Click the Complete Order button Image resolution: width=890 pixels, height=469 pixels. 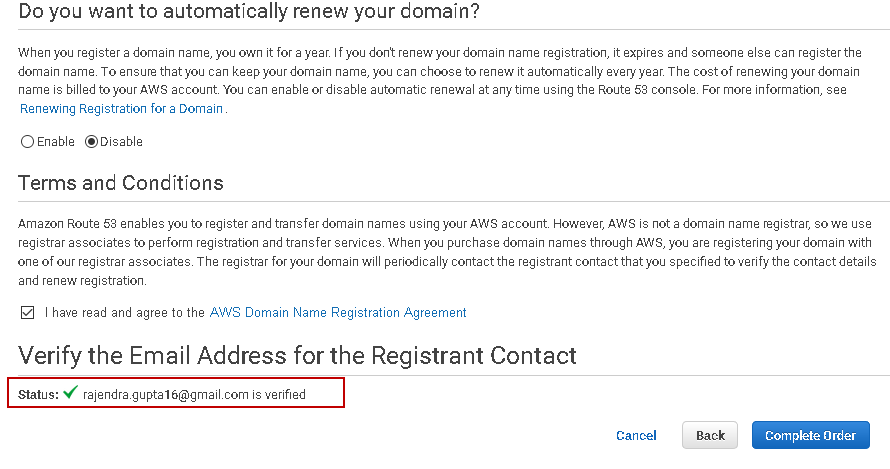coord(810,436)
